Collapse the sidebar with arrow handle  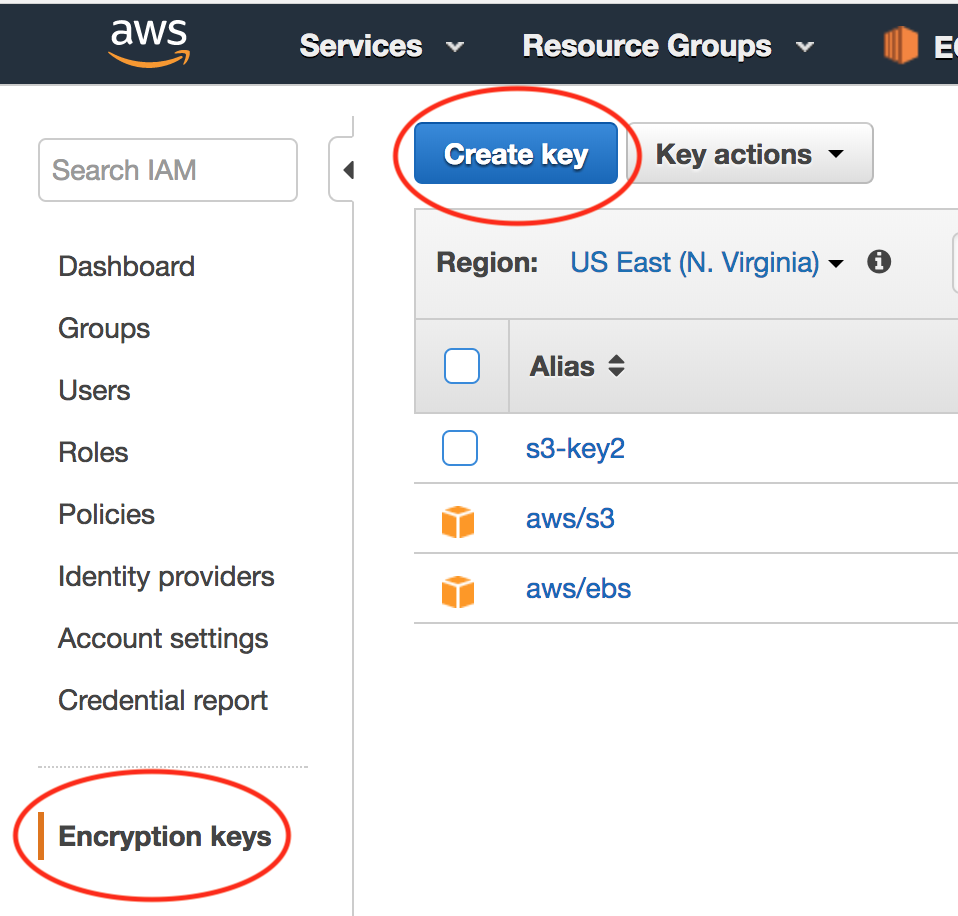[x=347, y=170]
